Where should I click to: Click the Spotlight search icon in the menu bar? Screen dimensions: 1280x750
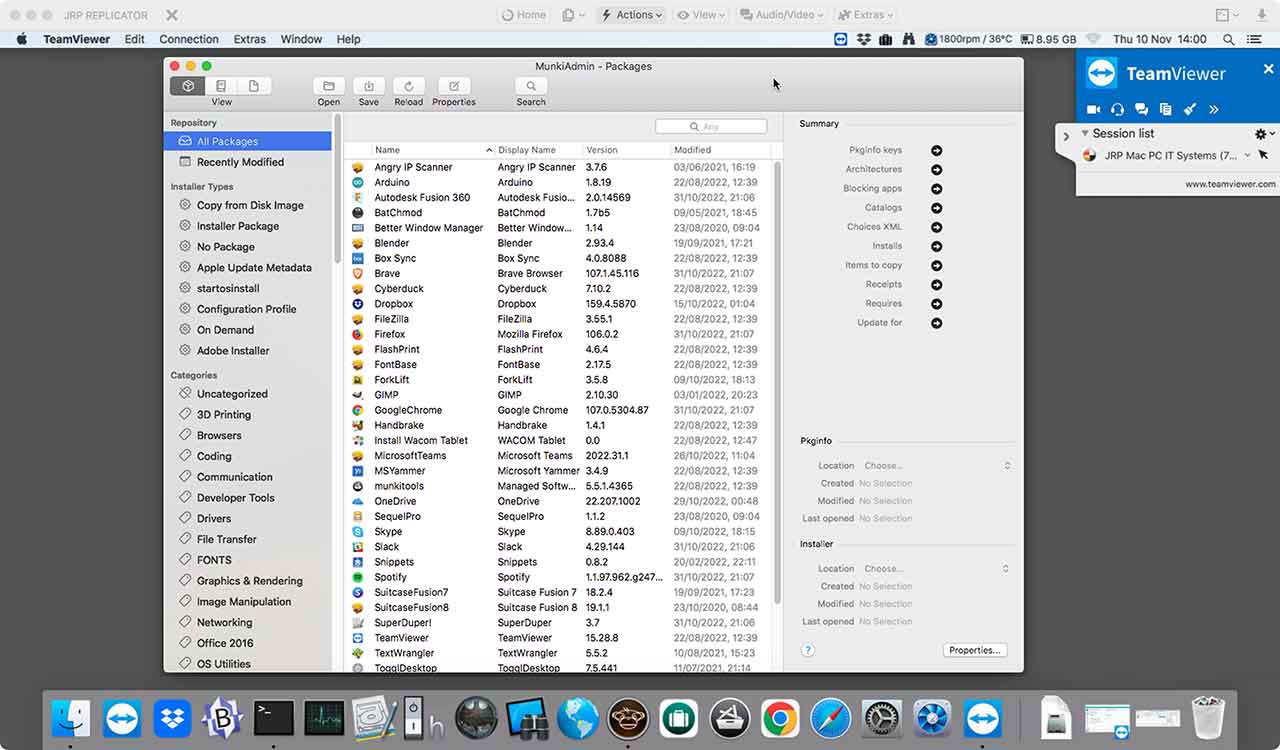click(x=1229, y=39)
